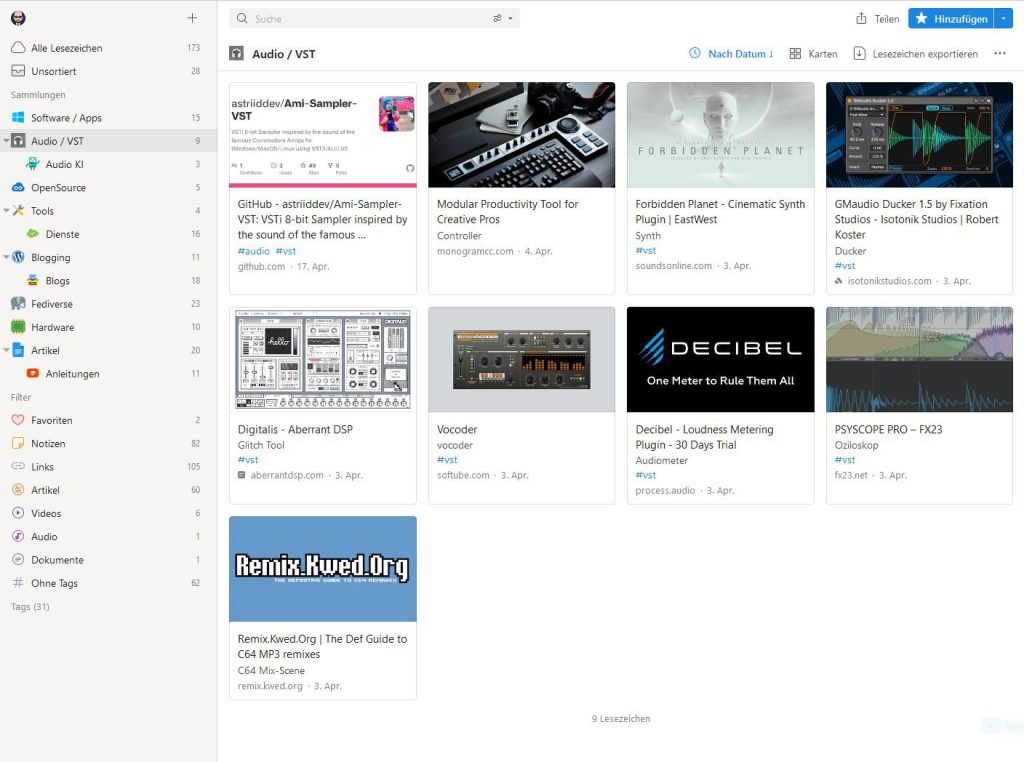Click the headphone icon in the collection header
This screenshot has width=1024, height=762.
pyautogui.click(x=236, y=54)
